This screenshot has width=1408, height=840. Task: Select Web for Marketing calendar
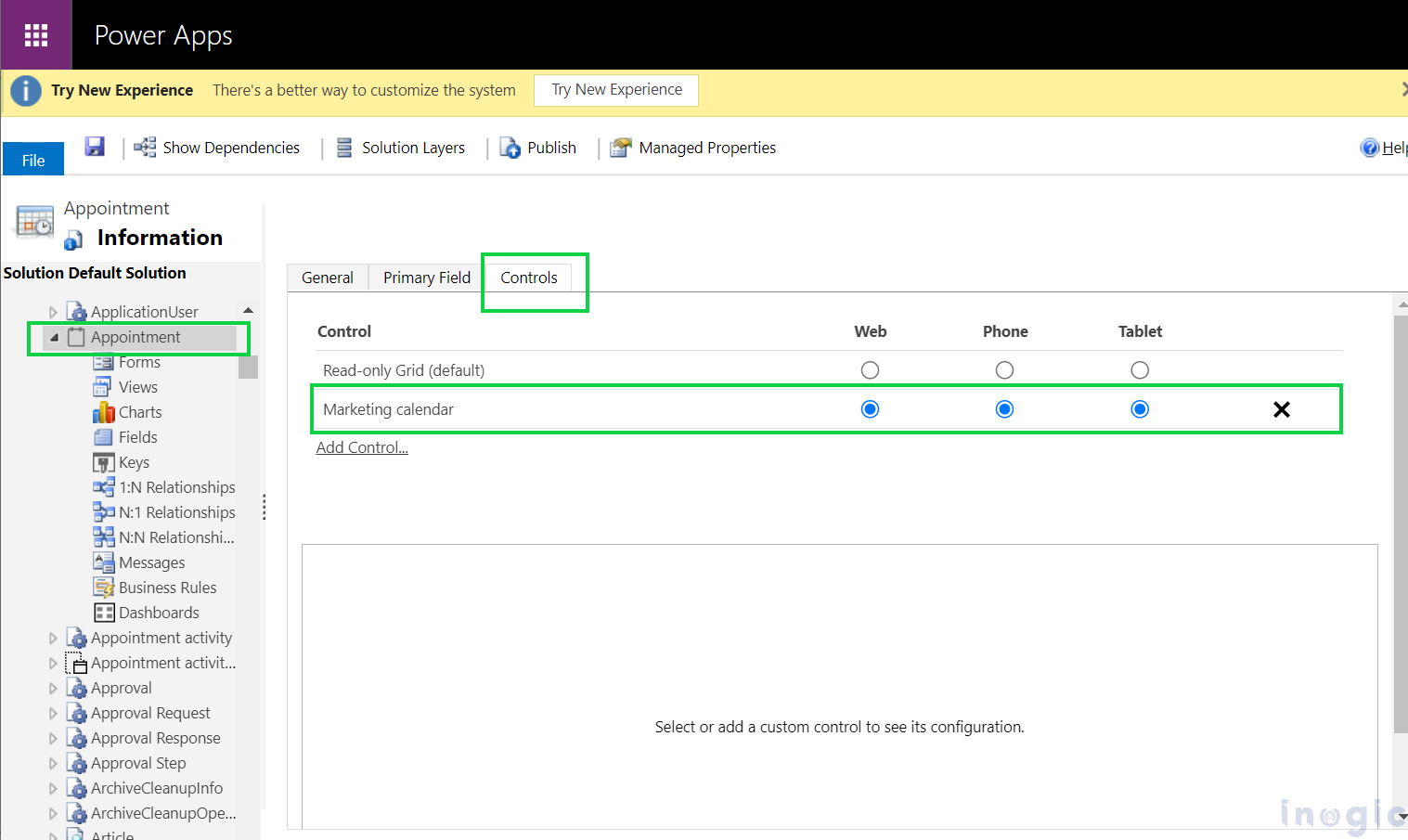(870, 409)
